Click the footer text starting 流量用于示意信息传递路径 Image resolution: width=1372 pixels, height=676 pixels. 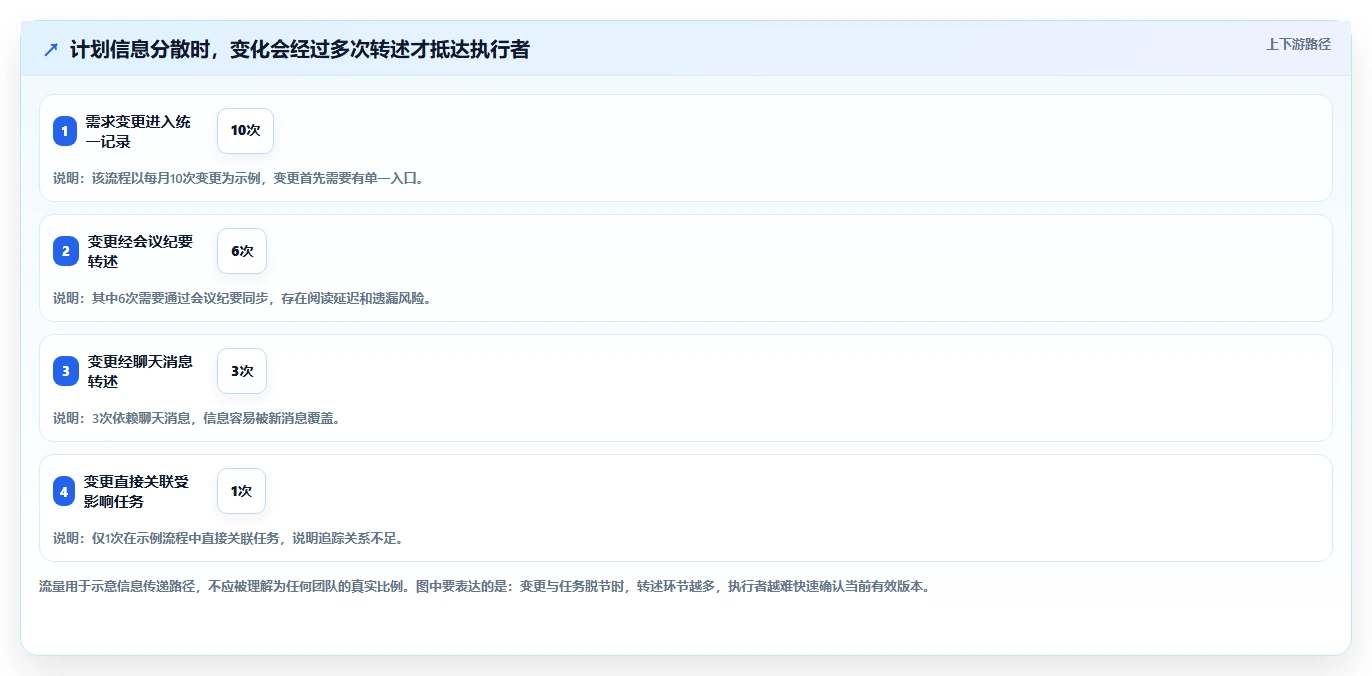(x=484, y=586)
